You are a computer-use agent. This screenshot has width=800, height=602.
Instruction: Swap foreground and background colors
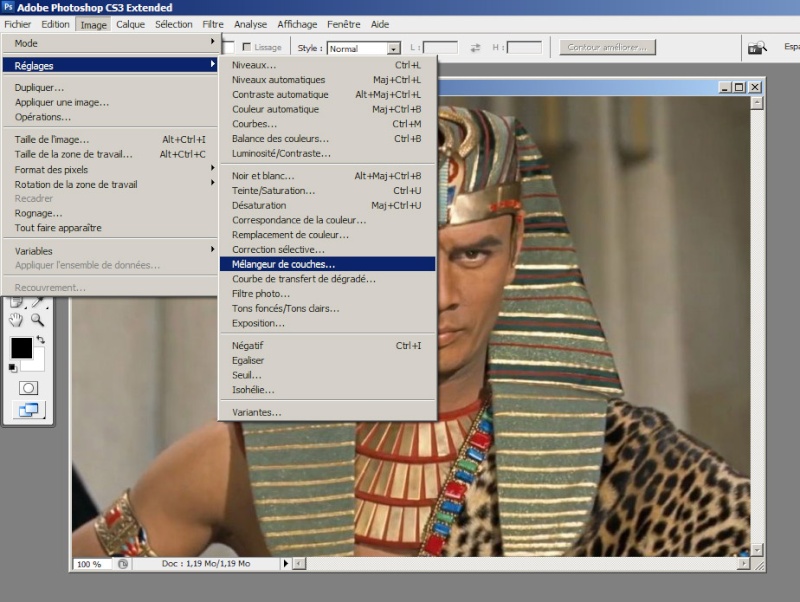click(41, 339)
